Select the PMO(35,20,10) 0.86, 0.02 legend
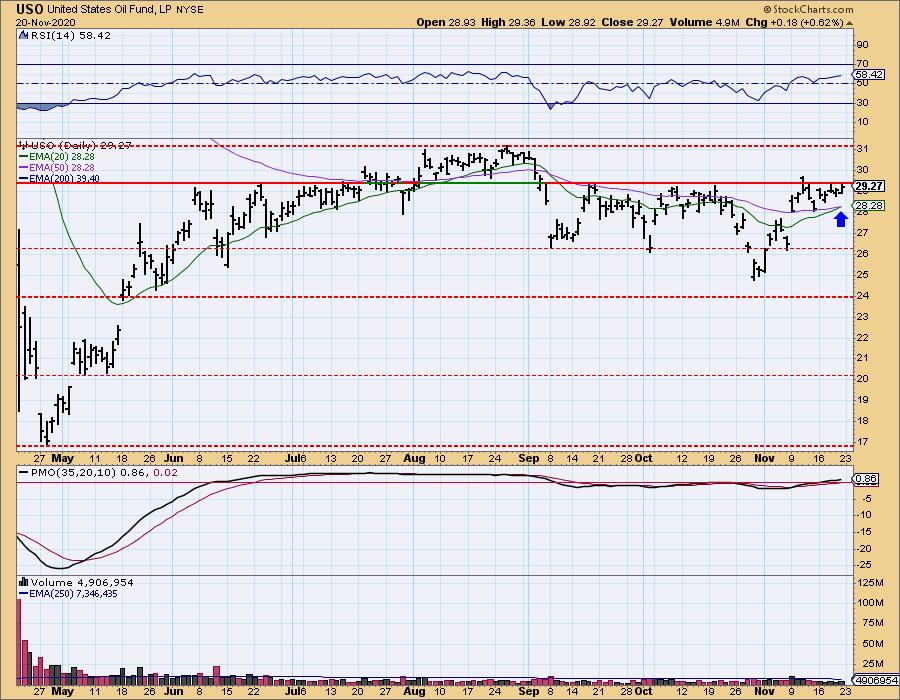The image size is (900, 700). coord(98,472)
